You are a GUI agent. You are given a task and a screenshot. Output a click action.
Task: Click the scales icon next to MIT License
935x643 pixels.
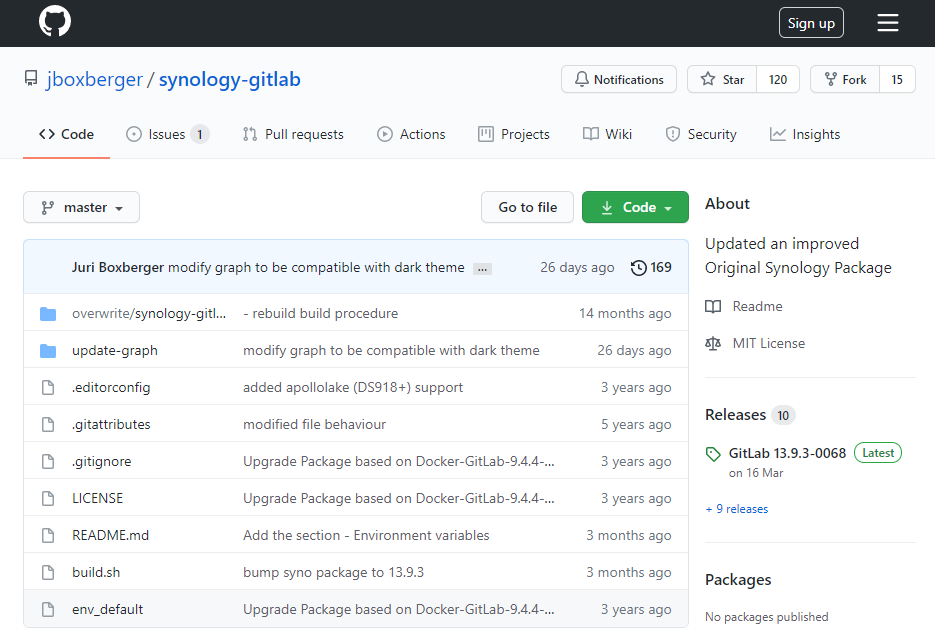713,344
